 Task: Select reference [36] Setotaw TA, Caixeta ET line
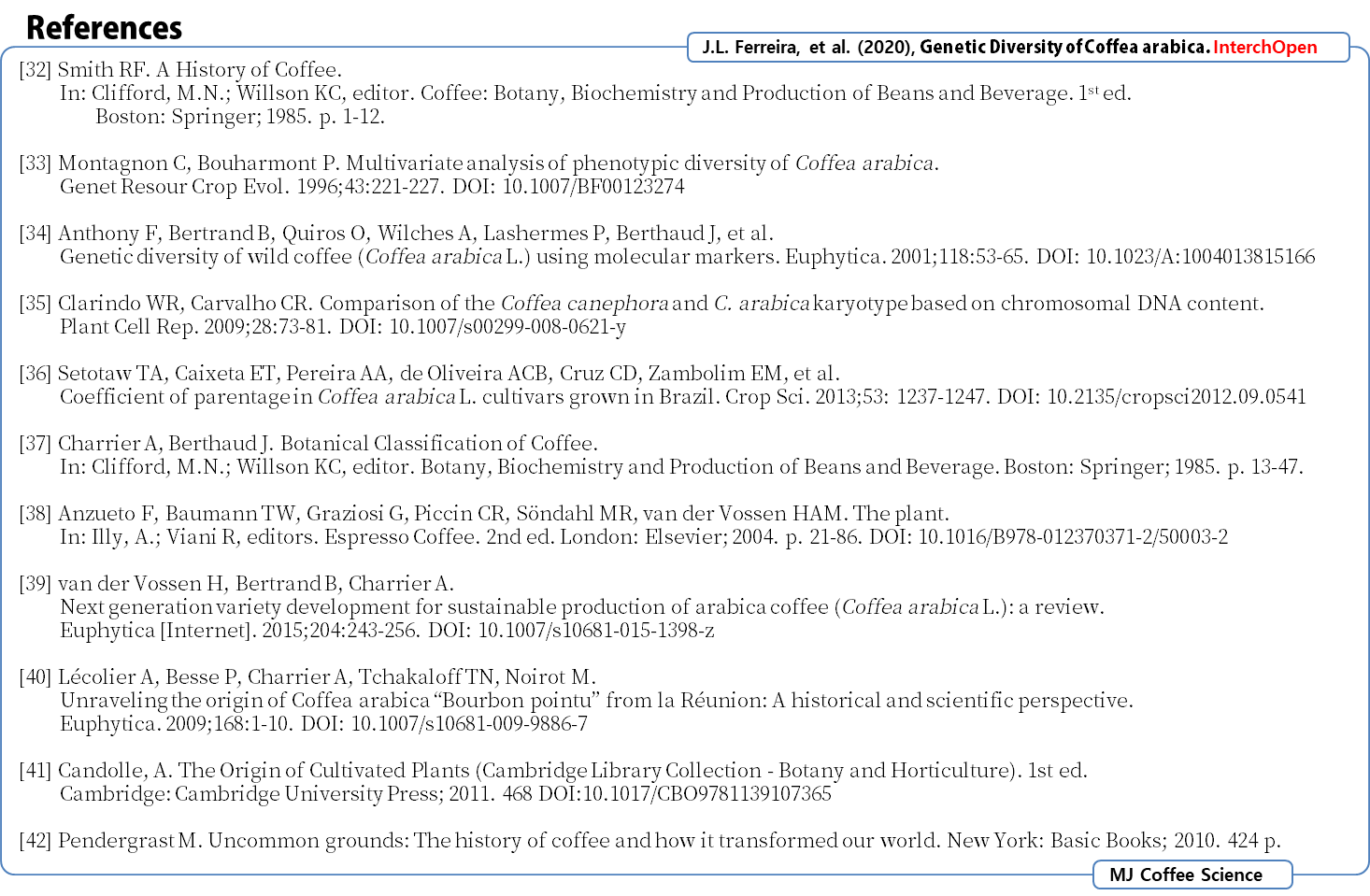pyautogui.click(x=429, y=374)
